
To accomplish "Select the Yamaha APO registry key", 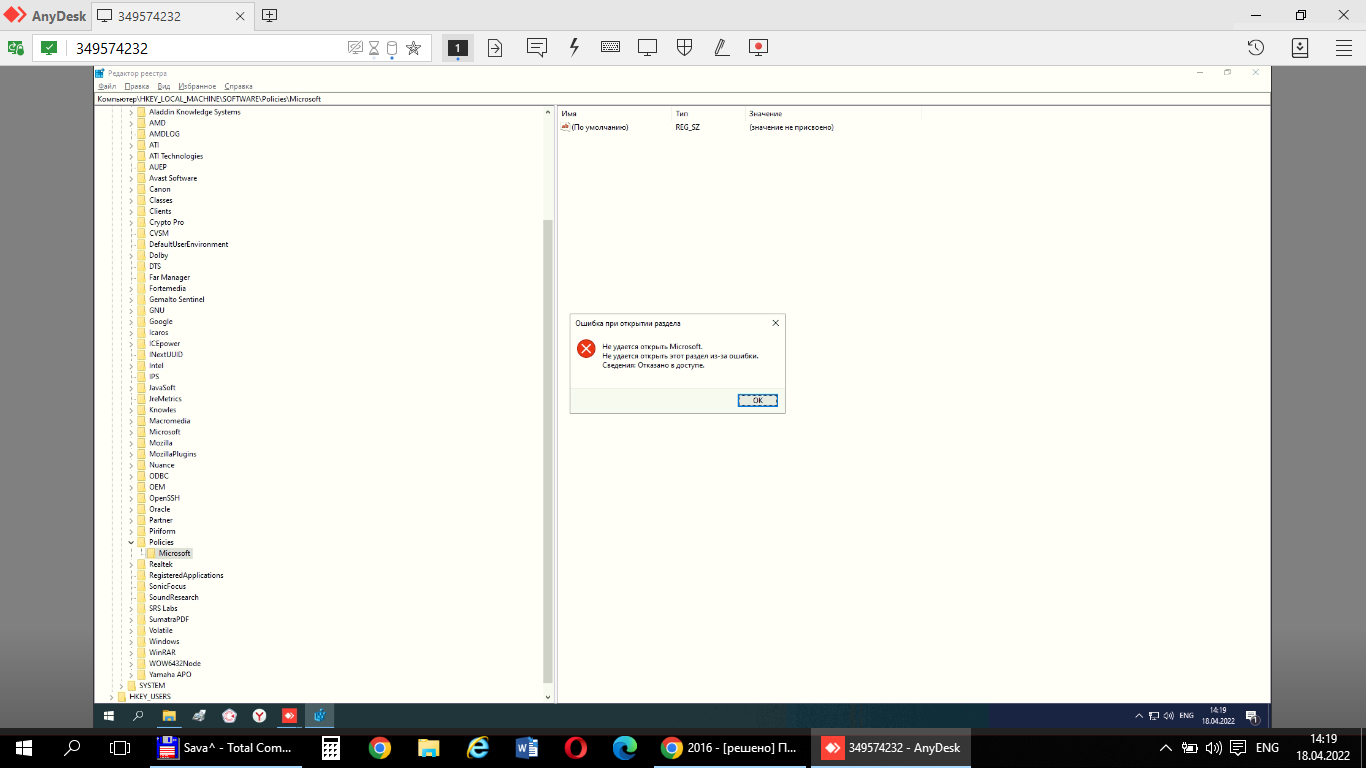I will (x=170, y=674).
